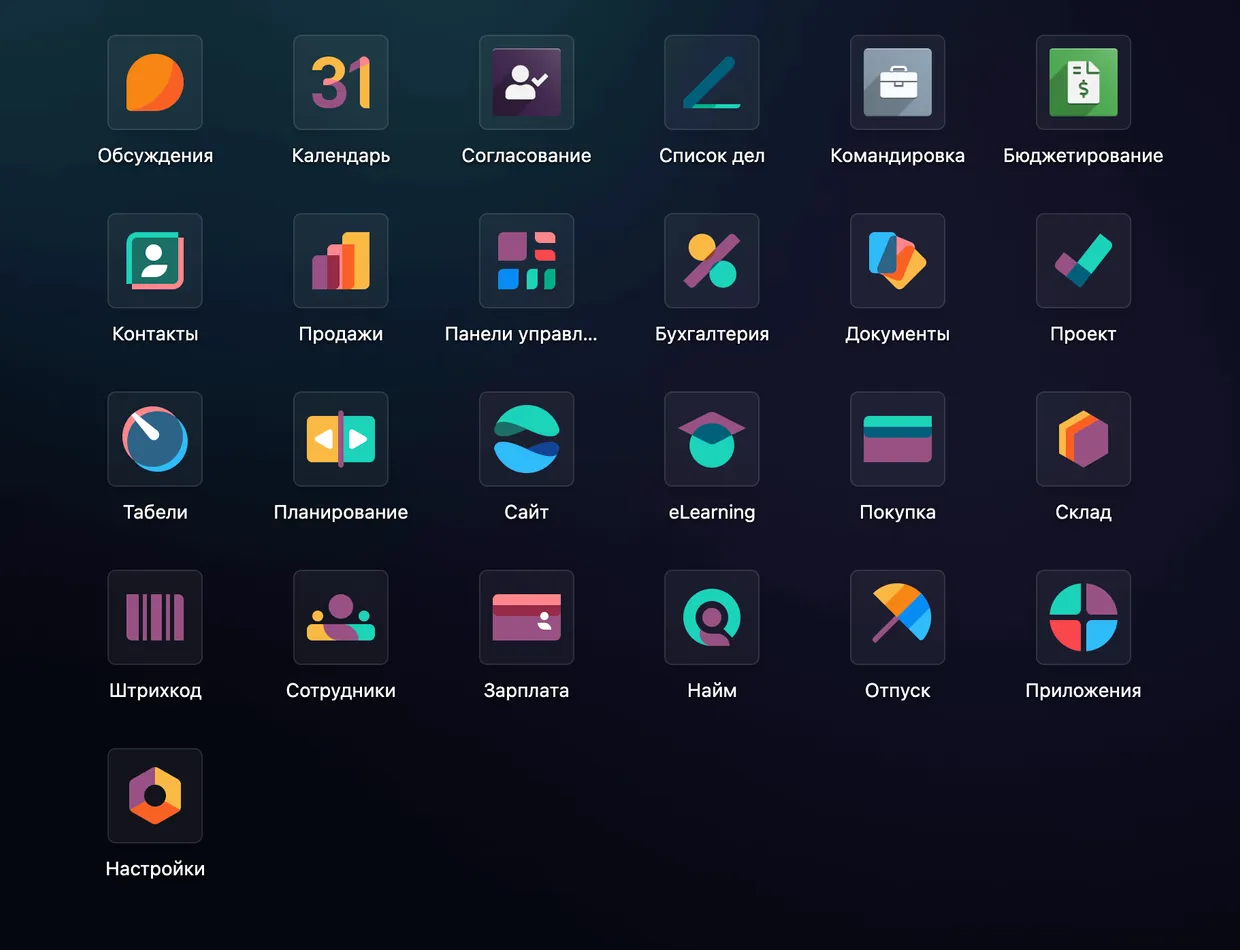Click the Сотрудники people icon
Viewport: 1240px width, 950px height.
pos(341,617)
